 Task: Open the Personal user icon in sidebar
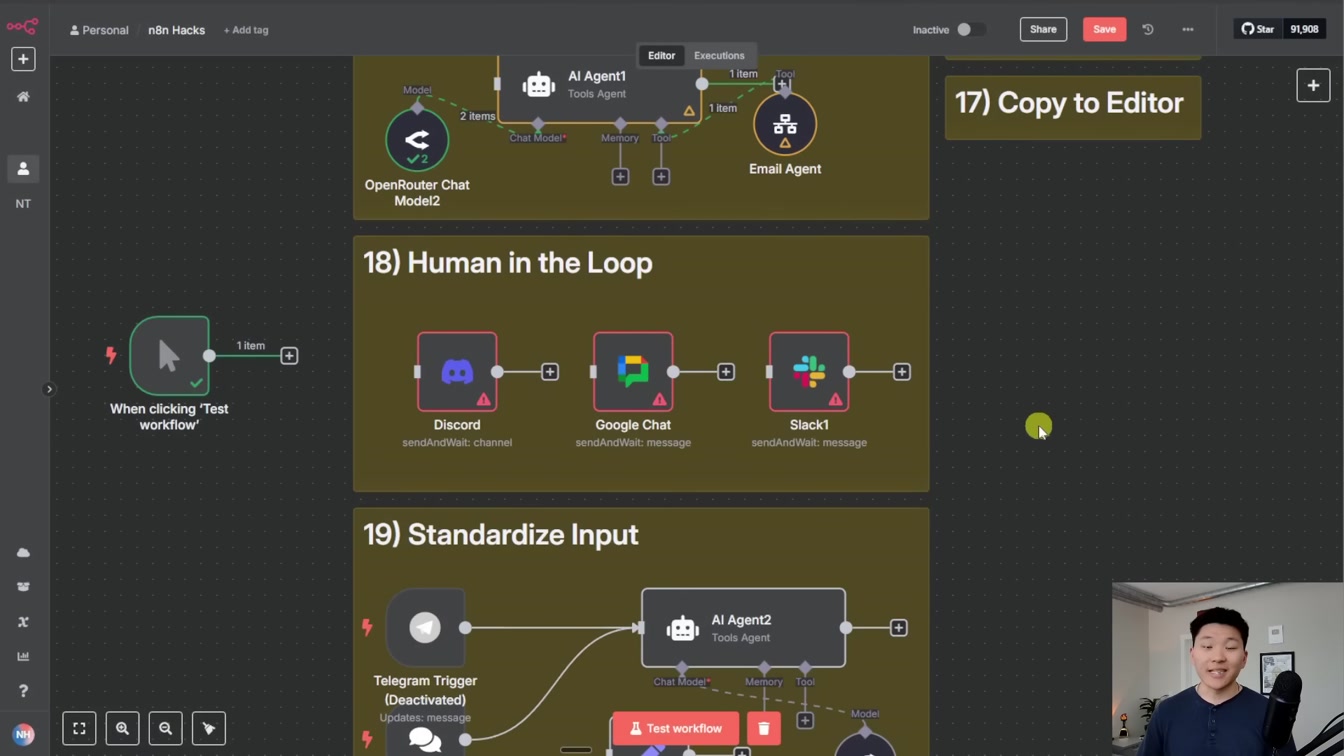pyautogui.click(x=23, y=169)
